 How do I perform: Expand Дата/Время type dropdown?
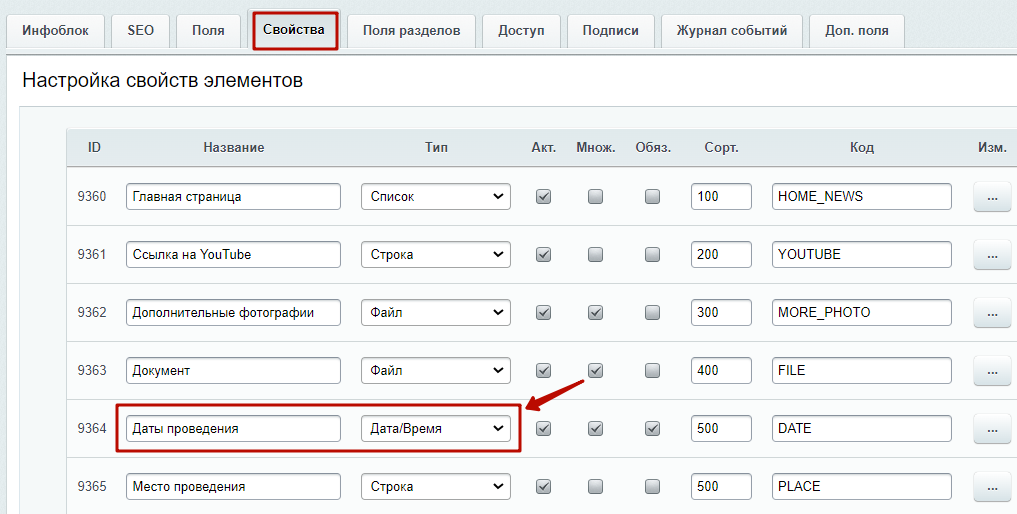[435, 429]
